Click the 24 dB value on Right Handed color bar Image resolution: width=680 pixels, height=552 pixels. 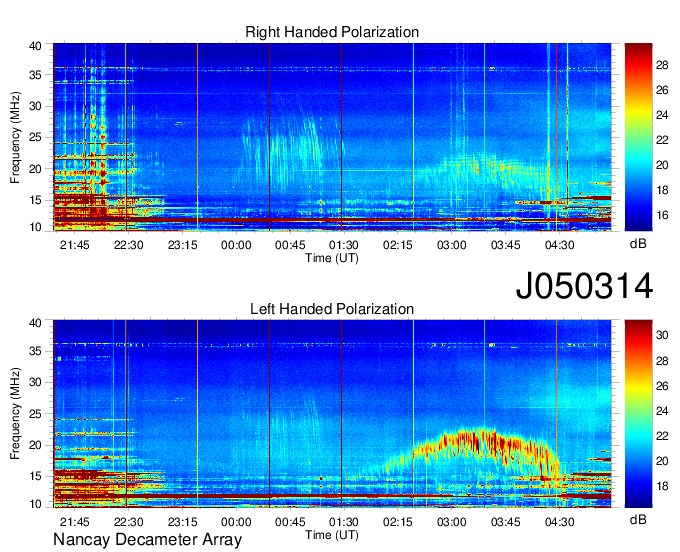[662, 115]
